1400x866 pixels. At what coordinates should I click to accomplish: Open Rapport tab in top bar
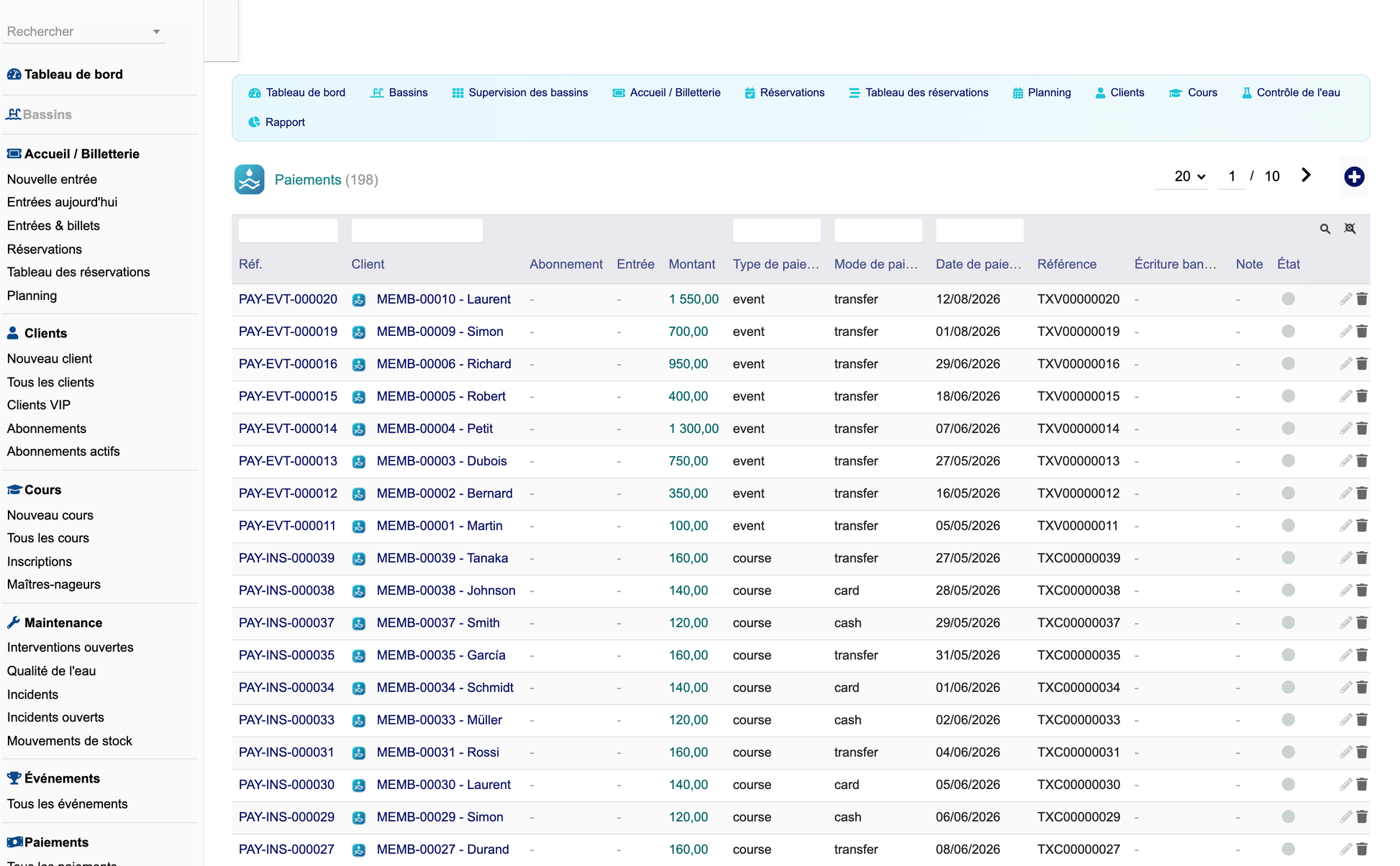[276, 122]
